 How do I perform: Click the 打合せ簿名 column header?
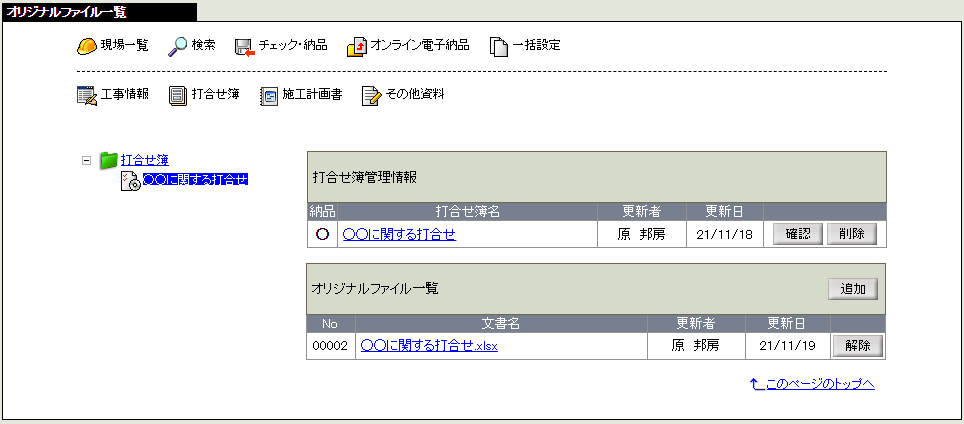pyautogui.click(x=467, y=212)
